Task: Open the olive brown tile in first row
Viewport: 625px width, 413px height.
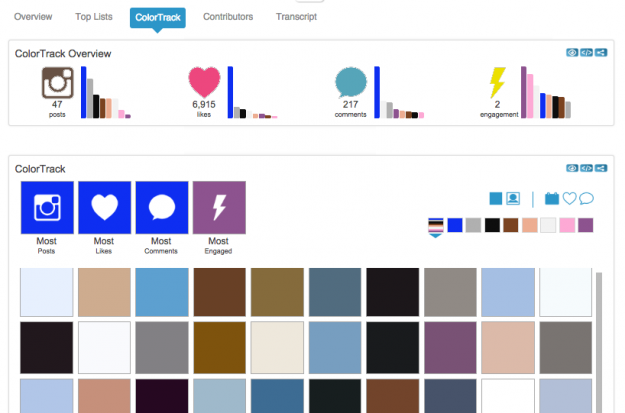Action: tap(277, 292)
